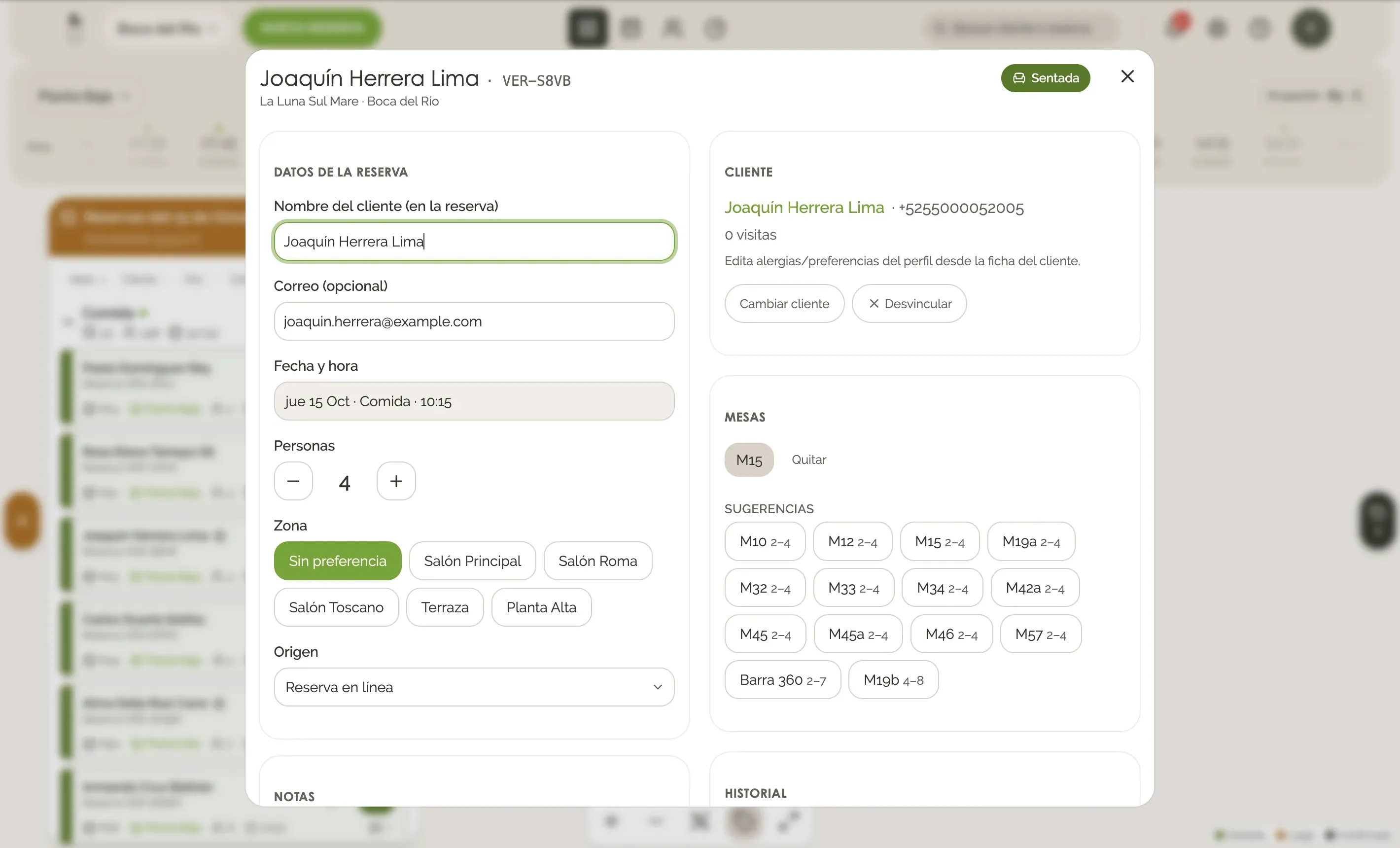1400x848 pixels.
Task: Choose suggested table M45a 2–4
Action: (x=858, y=634)
